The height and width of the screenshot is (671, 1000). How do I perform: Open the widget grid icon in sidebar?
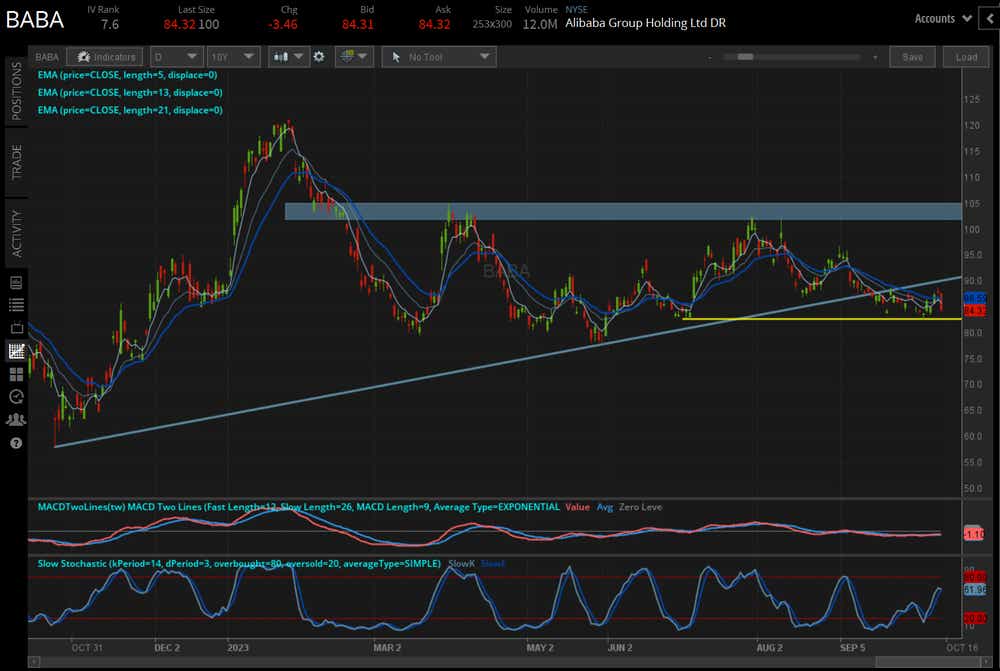point(15,374)
